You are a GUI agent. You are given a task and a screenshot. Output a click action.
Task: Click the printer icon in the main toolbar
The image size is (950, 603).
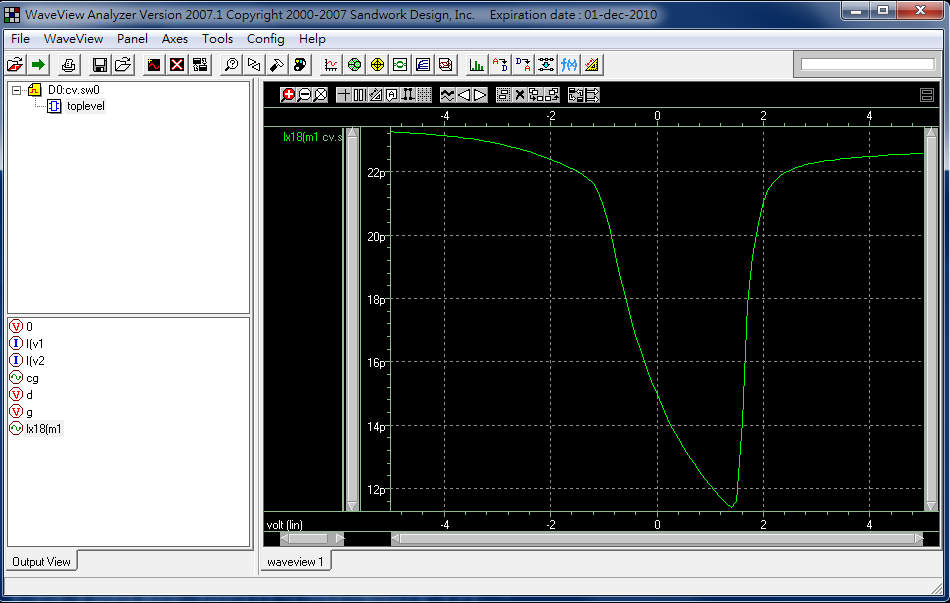pos(68,65)
